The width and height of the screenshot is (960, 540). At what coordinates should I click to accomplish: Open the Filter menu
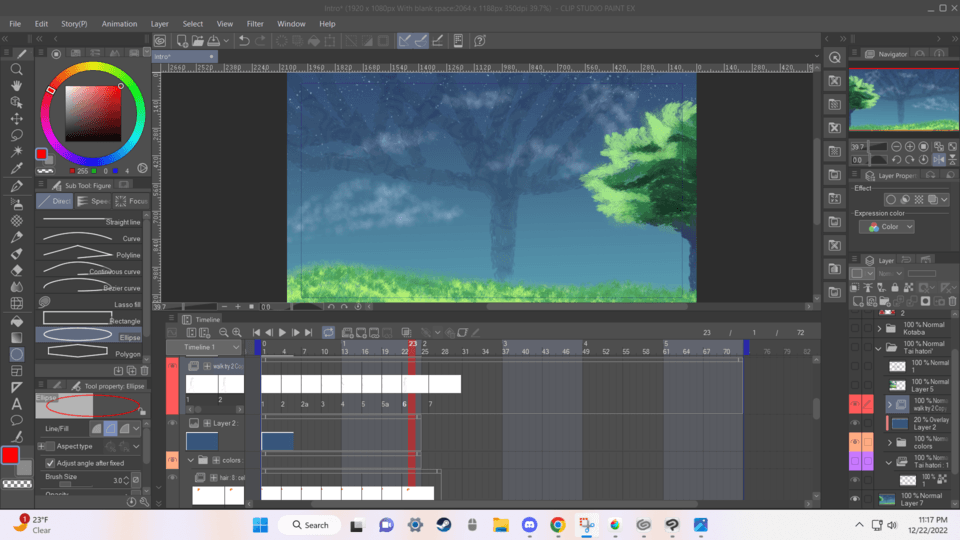(255, 23)
